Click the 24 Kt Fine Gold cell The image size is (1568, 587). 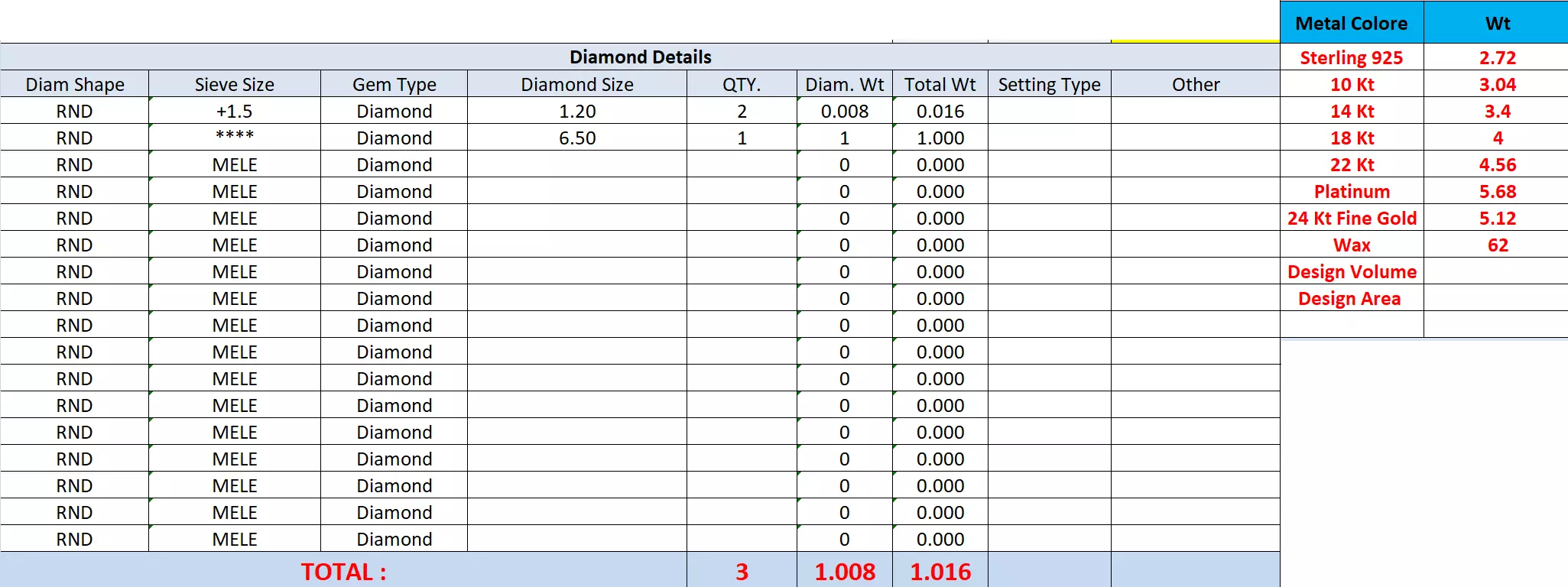click(1352, 218)
